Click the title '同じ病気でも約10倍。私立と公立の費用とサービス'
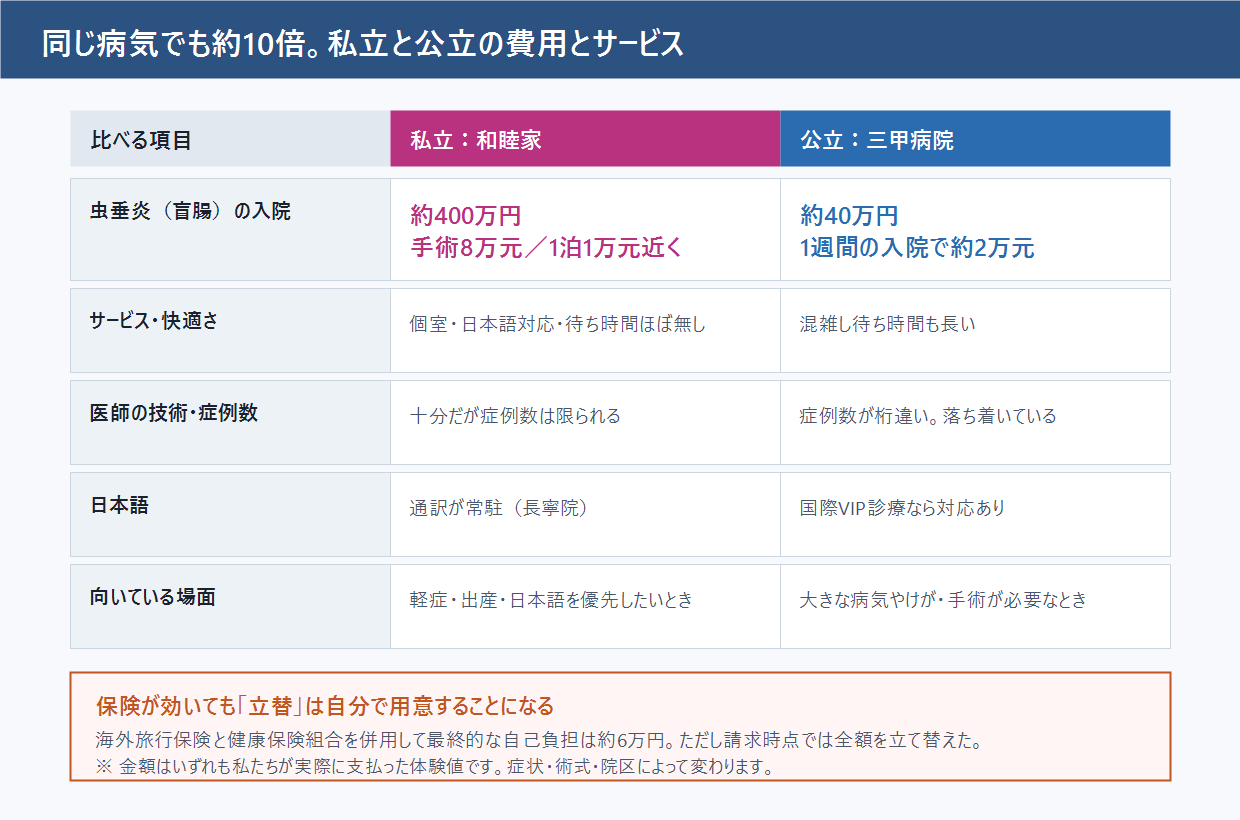 (x=363, y=45)
